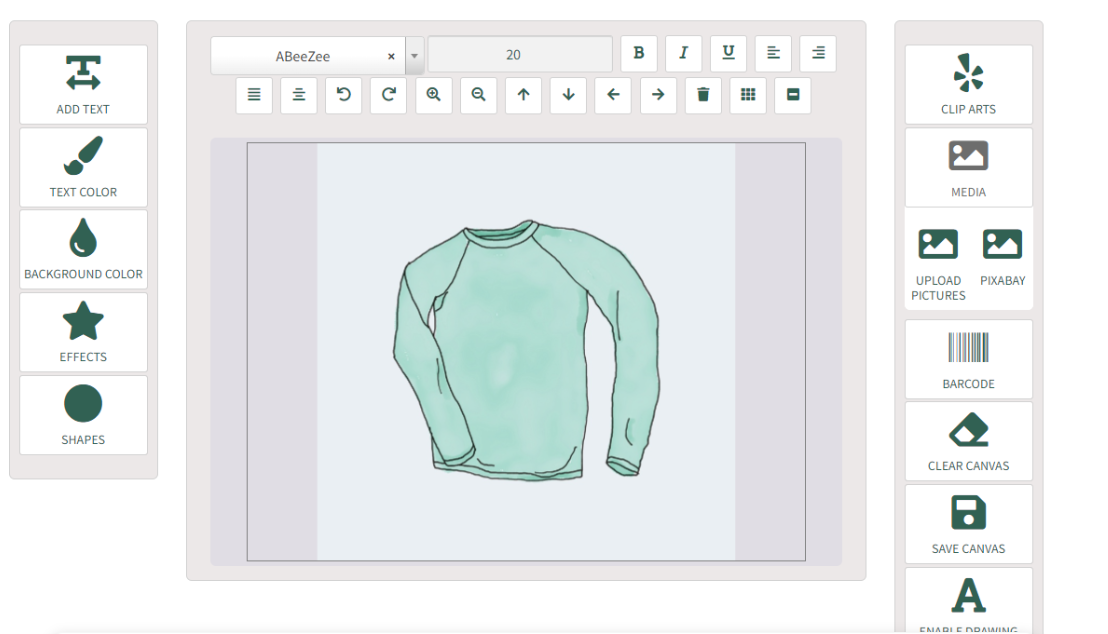Select the Pixabay image source
1108x634 pixels.
[x=1002, y=257]
